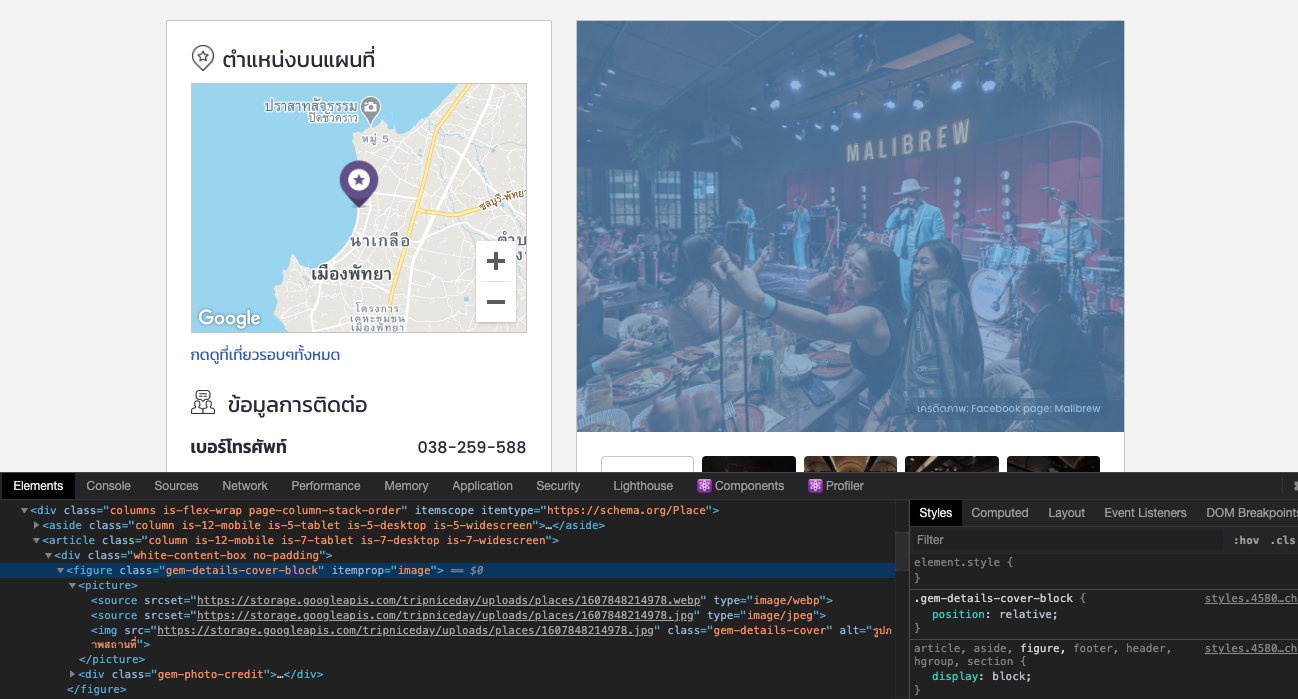Select the fourth gallery thumbnail

point(952,464)
